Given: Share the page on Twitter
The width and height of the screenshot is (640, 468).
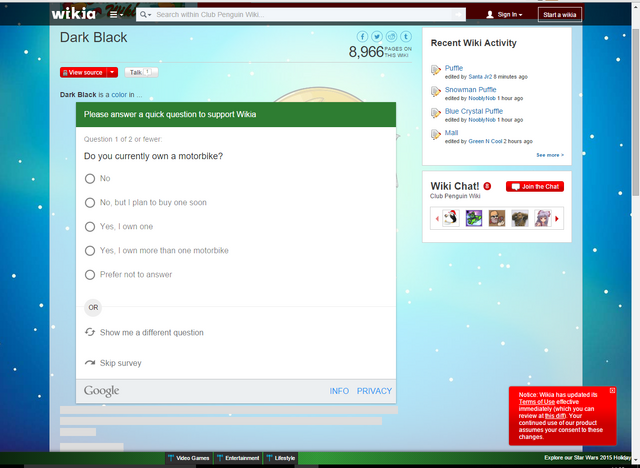Looking at the screenshot, I should 377,37.
